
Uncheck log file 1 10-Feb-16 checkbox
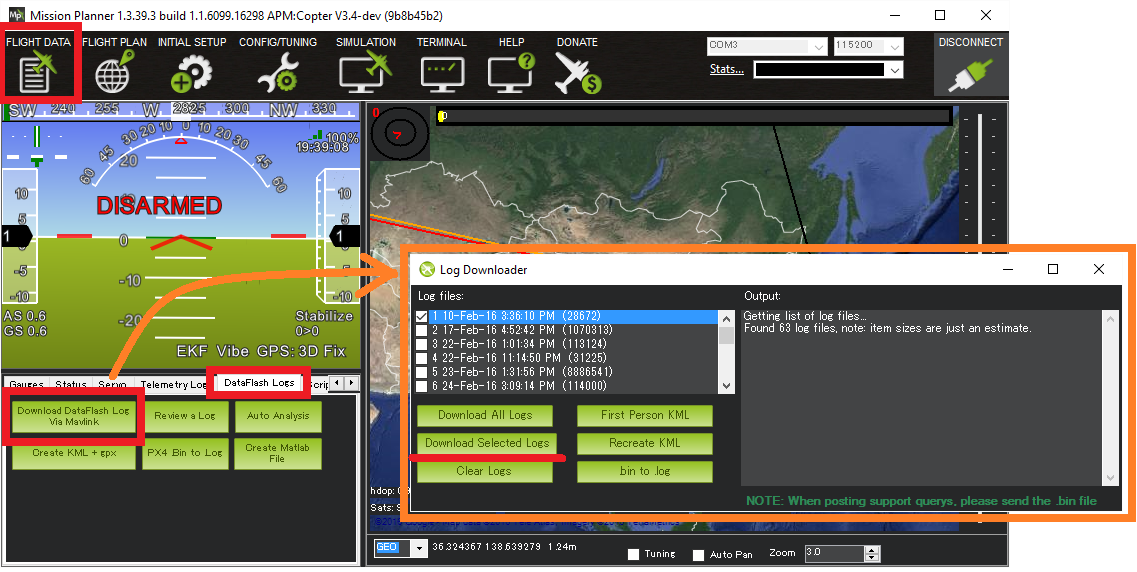(422, 317)
